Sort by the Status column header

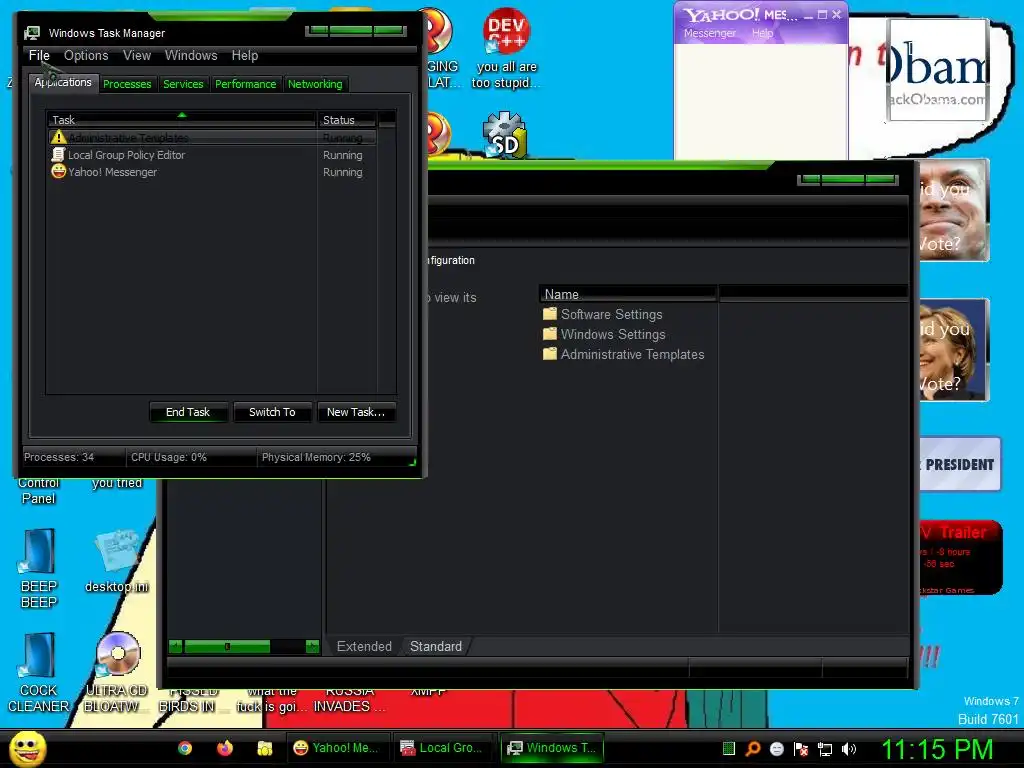pyautogui.click(x=347, y=120)
